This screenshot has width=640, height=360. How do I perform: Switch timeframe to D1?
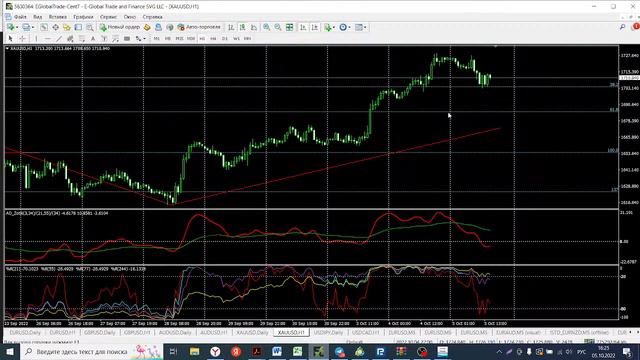tap(224, 38)
